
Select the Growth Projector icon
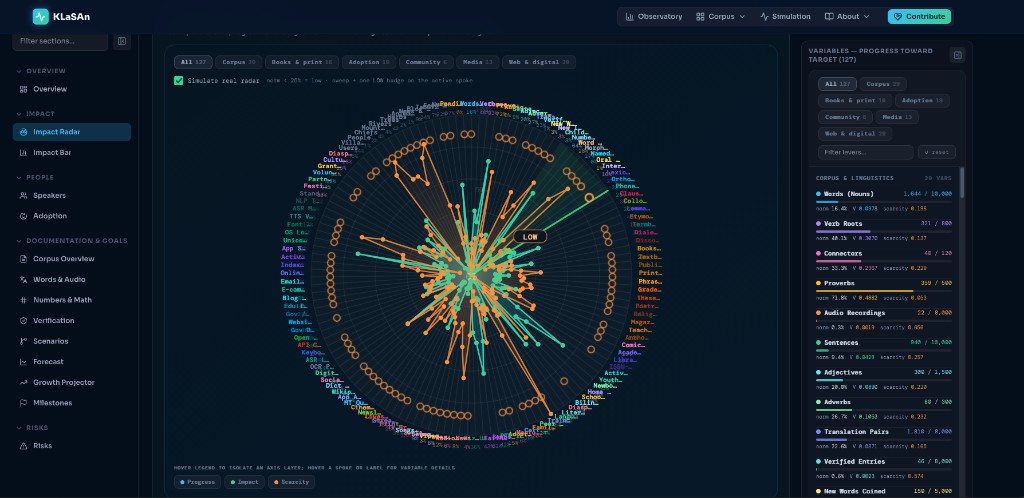click(x=24, y=382)
